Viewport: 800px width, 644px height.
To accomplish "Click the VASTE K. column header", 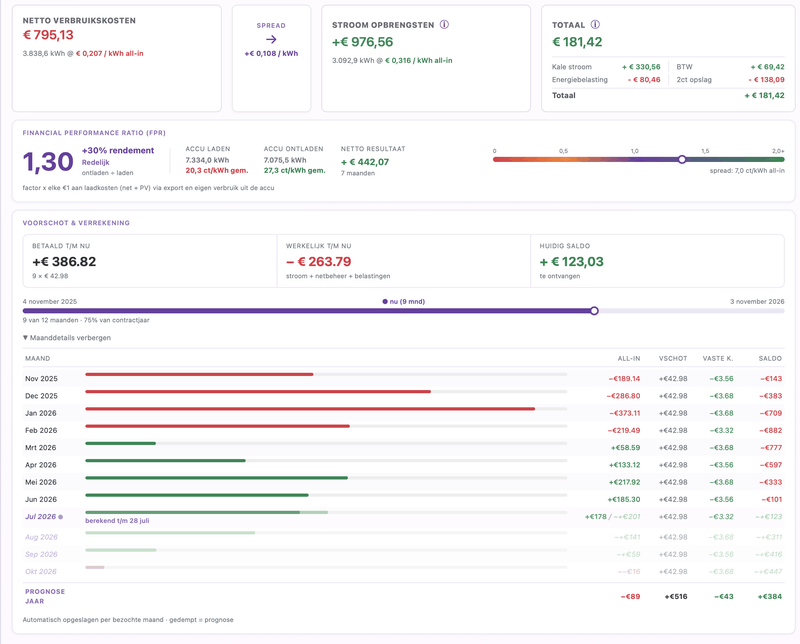I will point(718,359).
